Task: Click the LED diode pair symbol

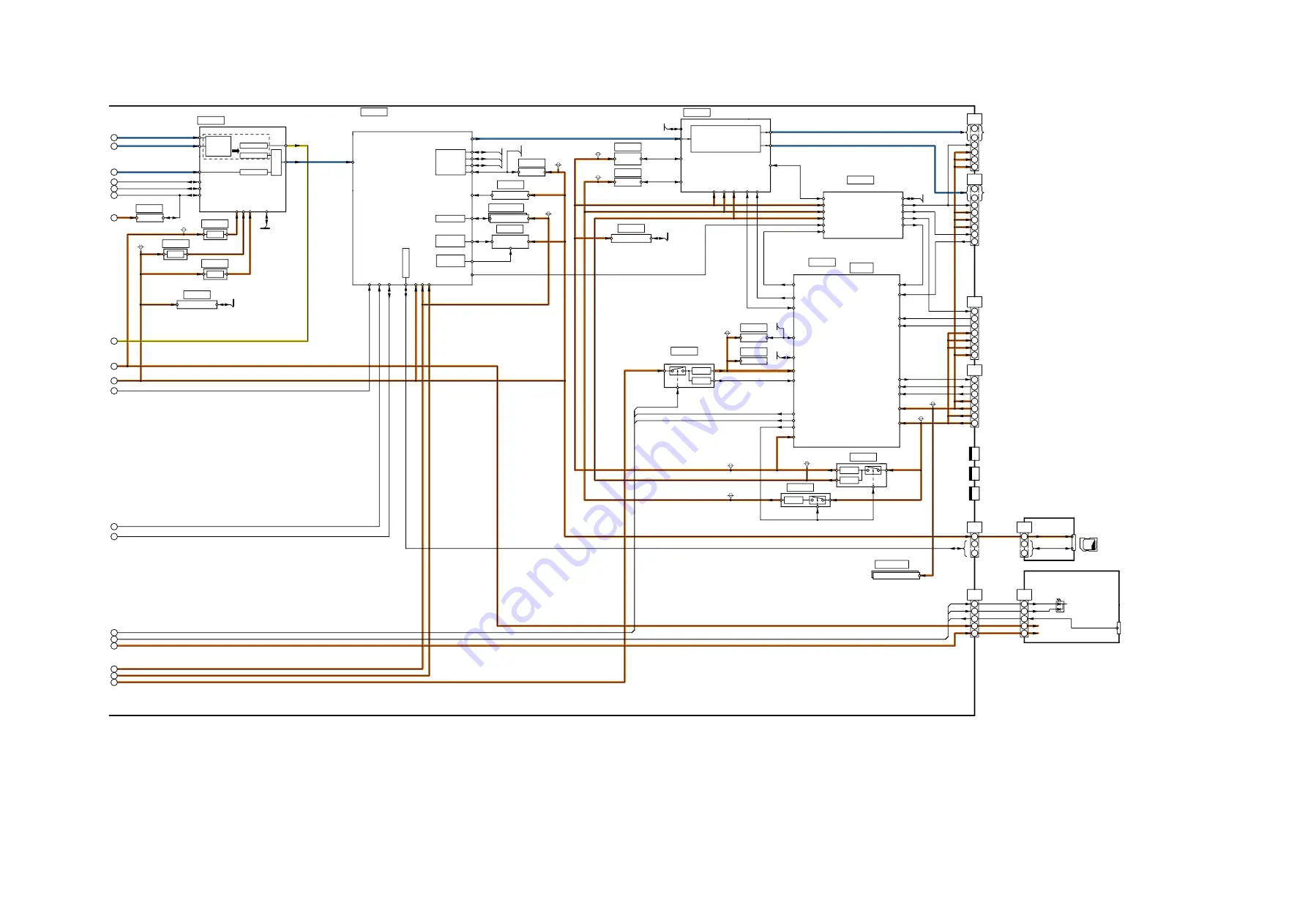Action: [x=1059, y=606]
